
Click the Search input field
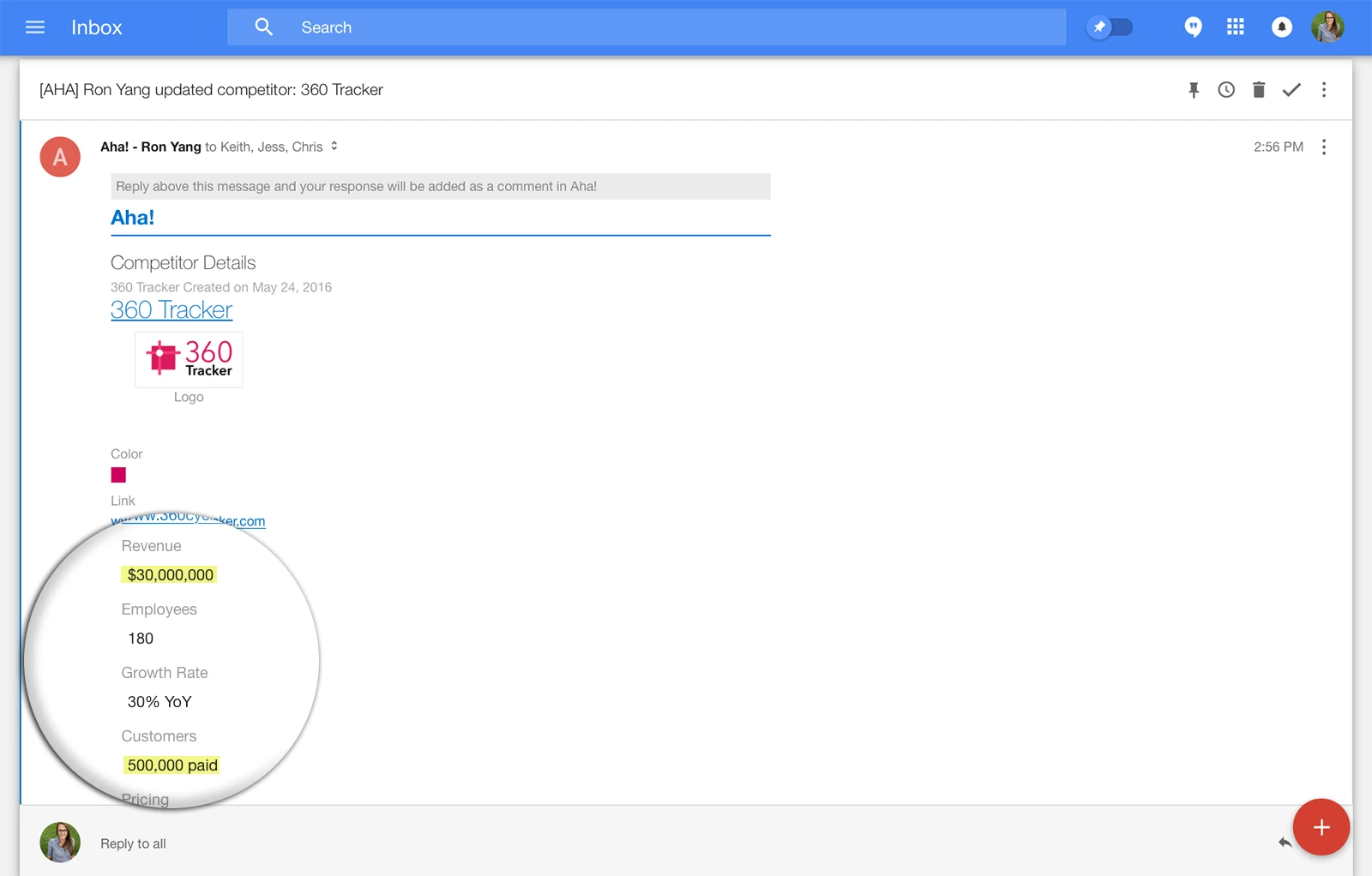[x=647, y=27]
